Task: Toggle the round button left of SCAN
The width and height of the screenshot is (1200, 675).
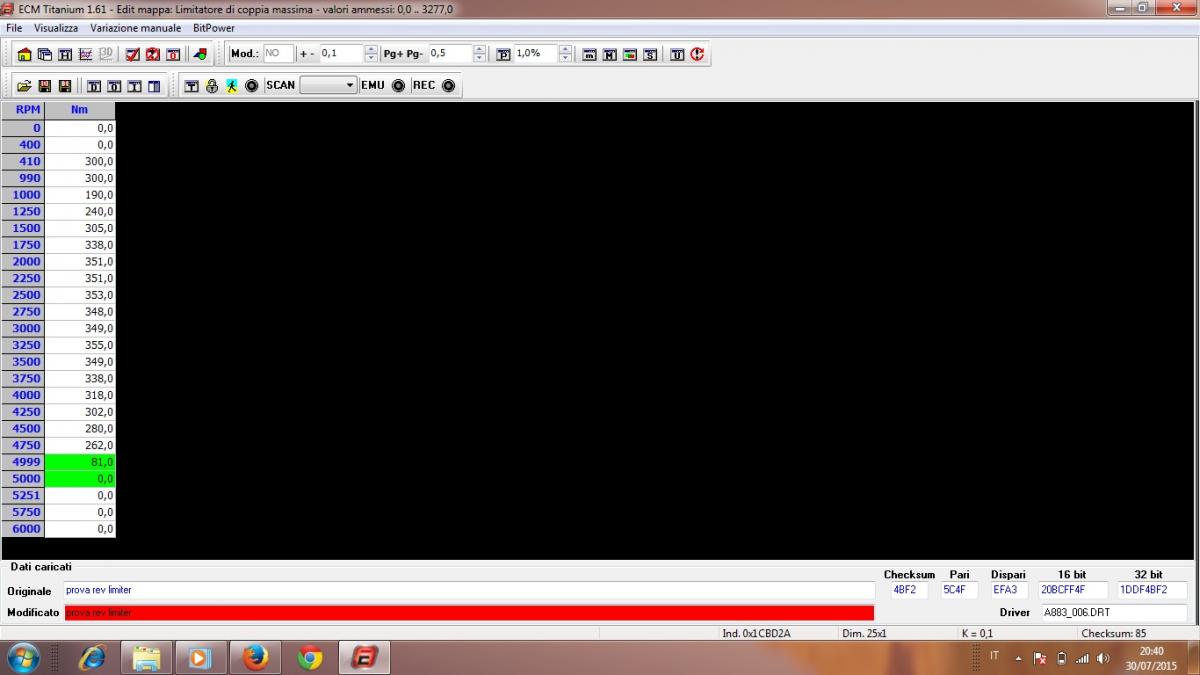Action: [x=252, y=86]
